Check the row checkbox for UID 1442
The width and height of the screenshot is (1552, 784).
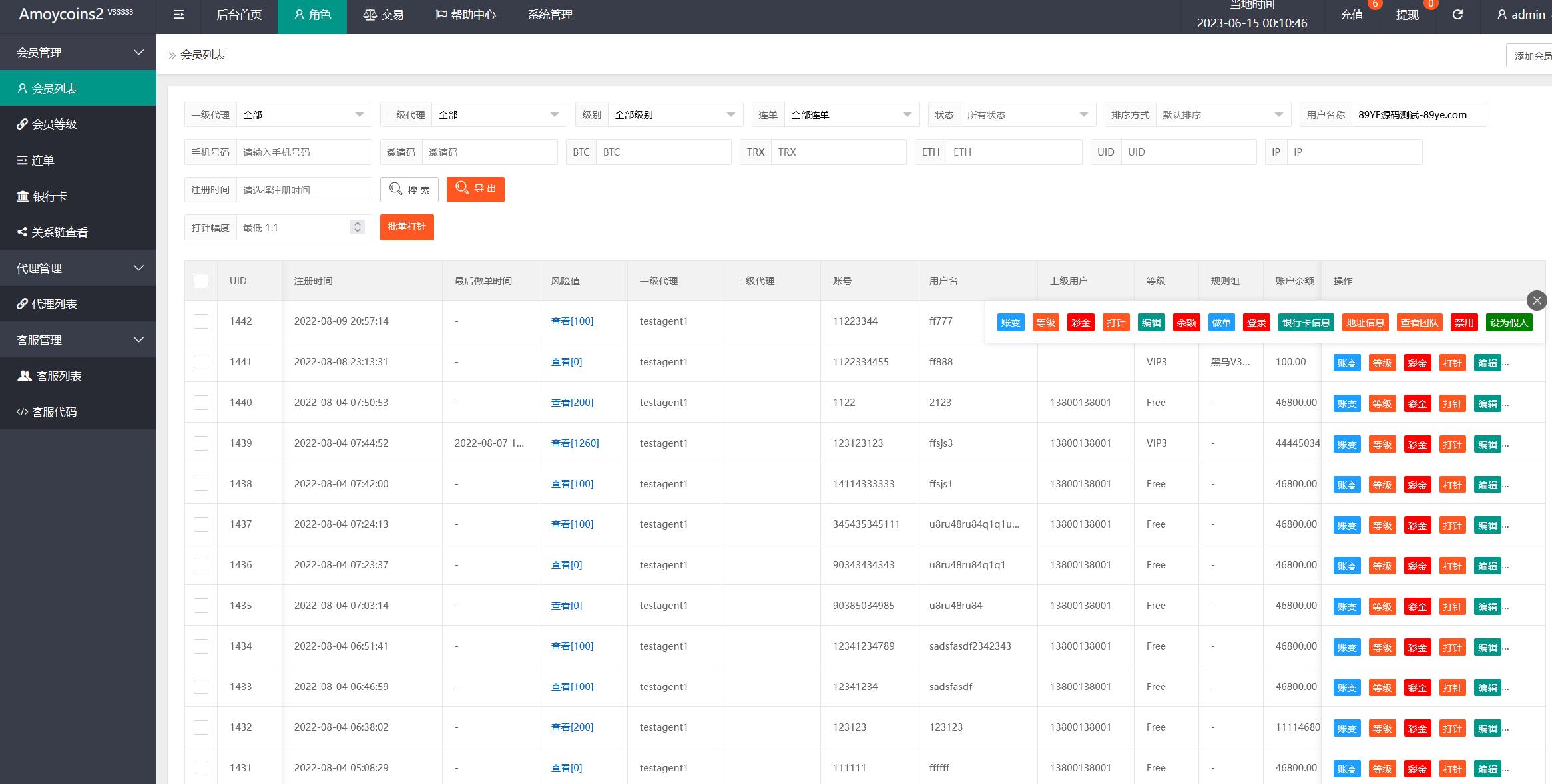(x=201, y=321)
